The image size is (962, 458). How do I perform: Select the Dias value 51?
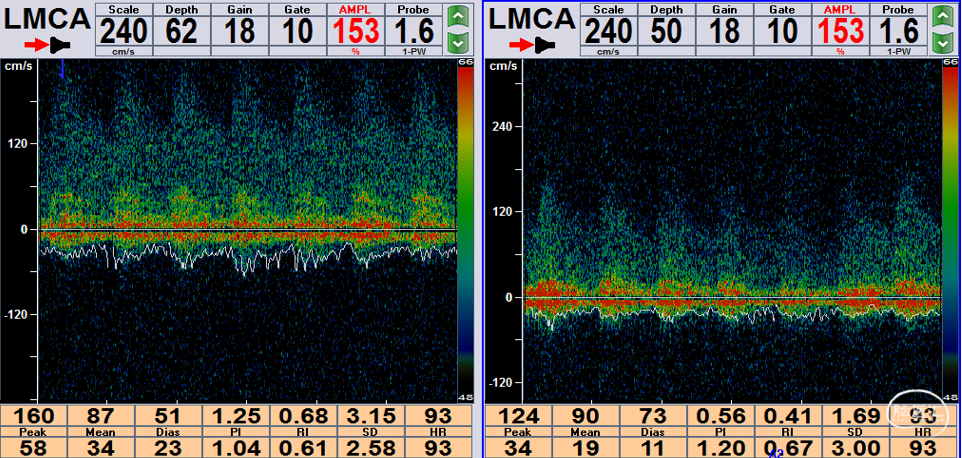click(167, 416)
